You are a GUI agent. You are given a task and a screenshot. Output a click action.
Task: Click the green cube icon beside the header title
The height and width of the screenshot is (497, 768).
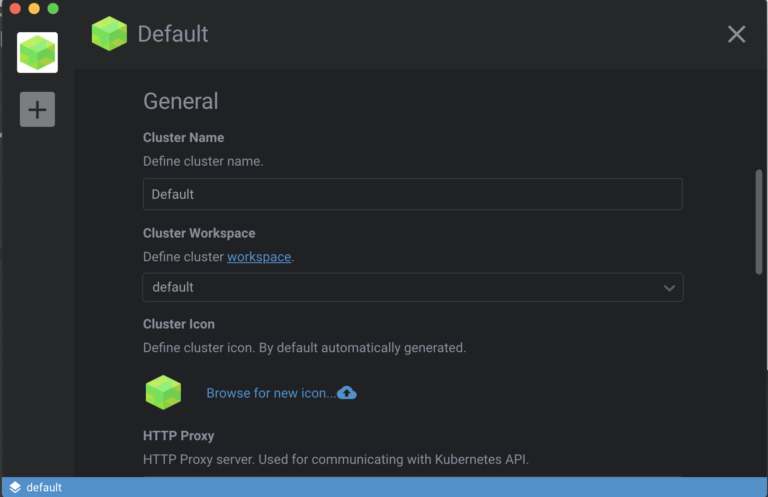pyautogui.click(x=109, y=34)
